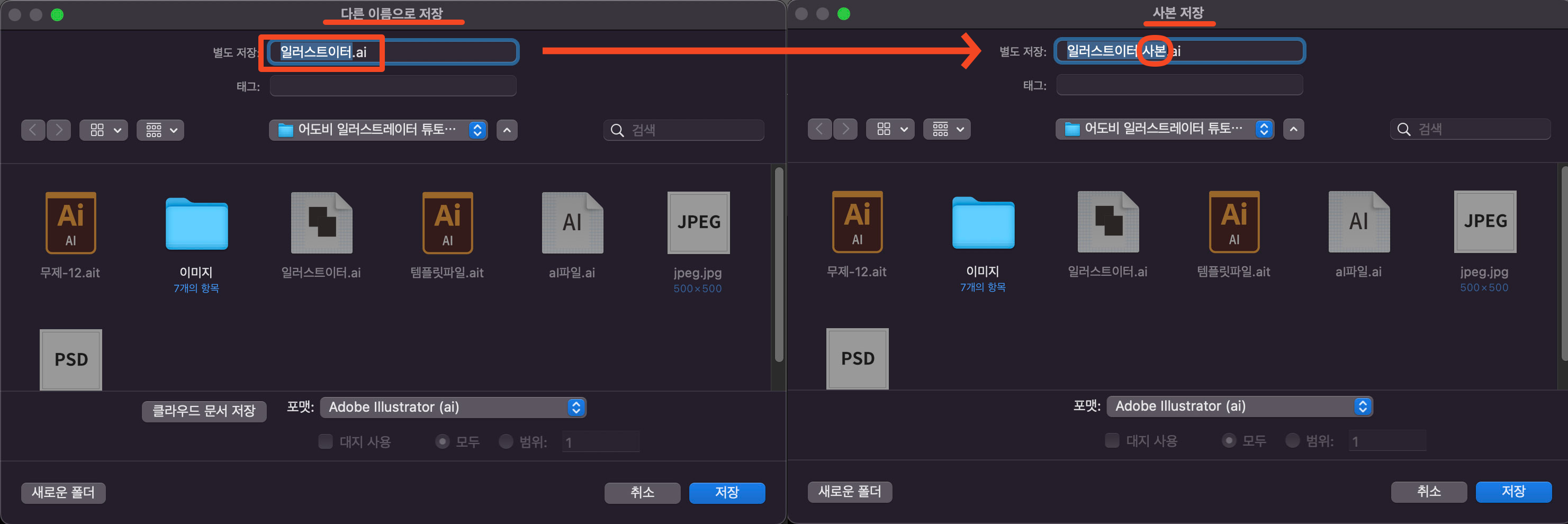Select 템플릿파일.ait in Save As dialog

(447, 223)
